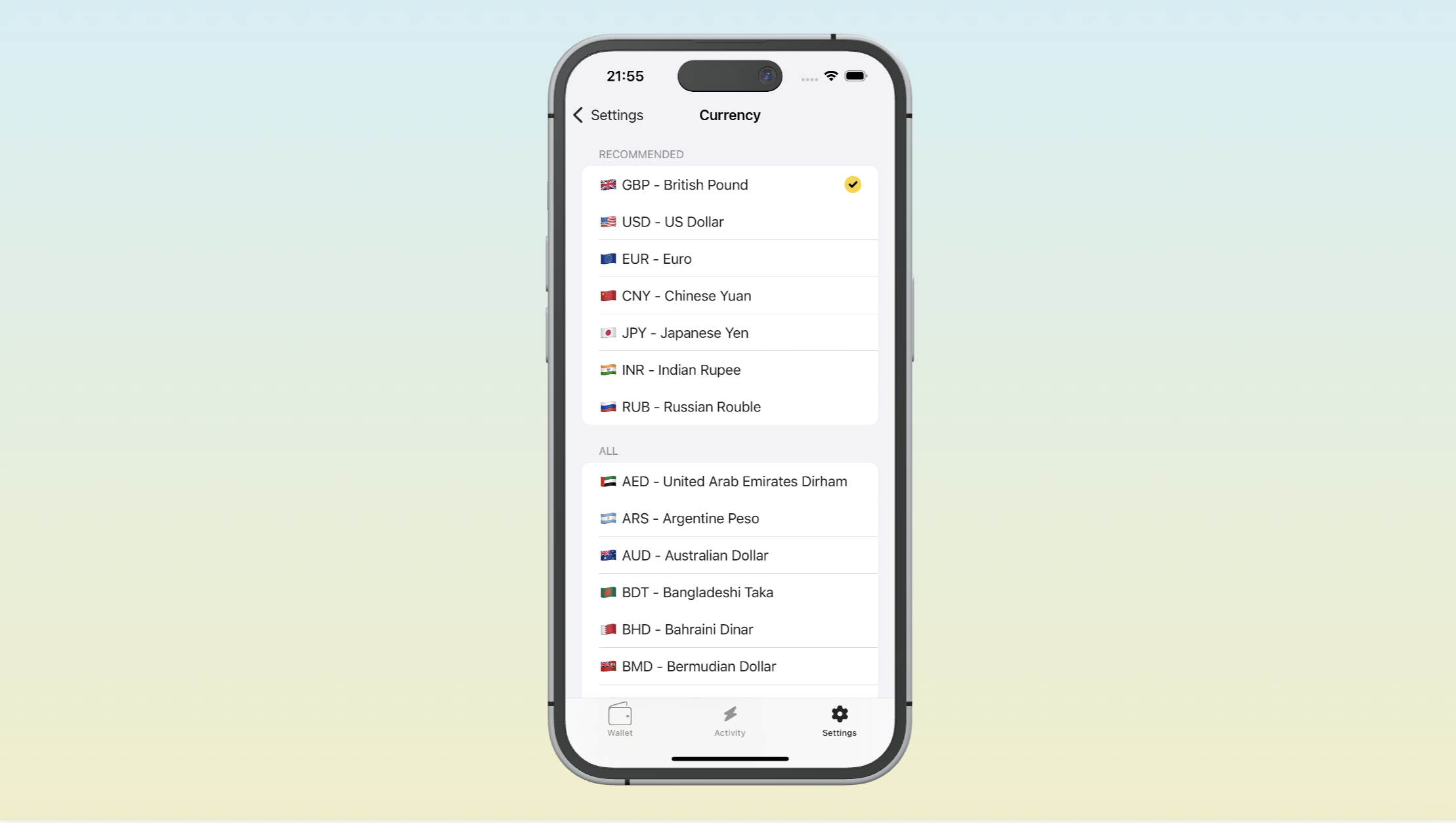Select GBP British Pound currency
This screenshot has height=823, width=1456.
coord(729,184)
